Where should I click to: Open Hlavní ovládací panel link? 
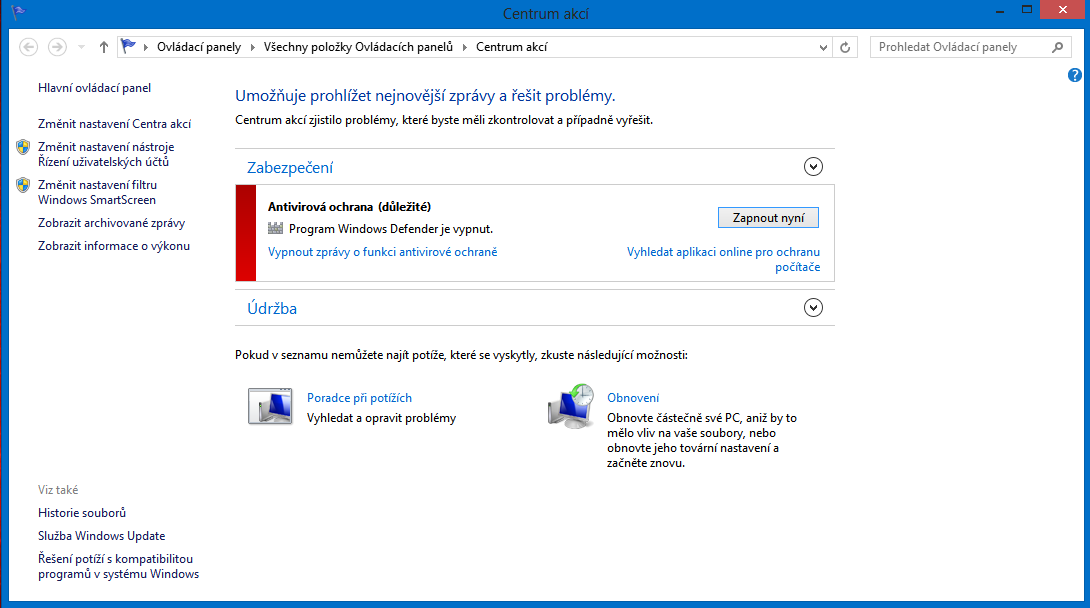click(95, 88)
